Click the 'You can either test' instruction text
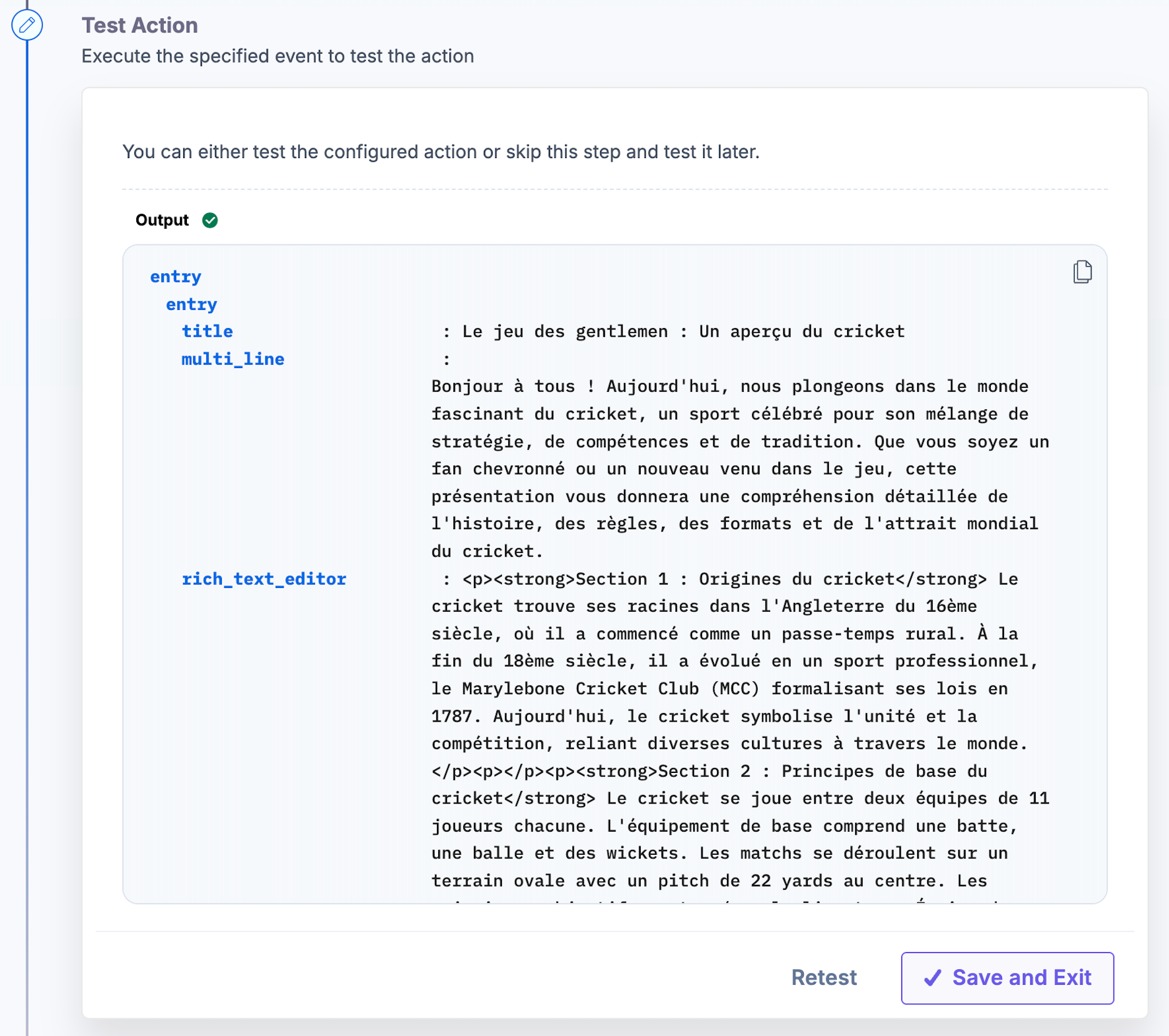 pos(441,152)
